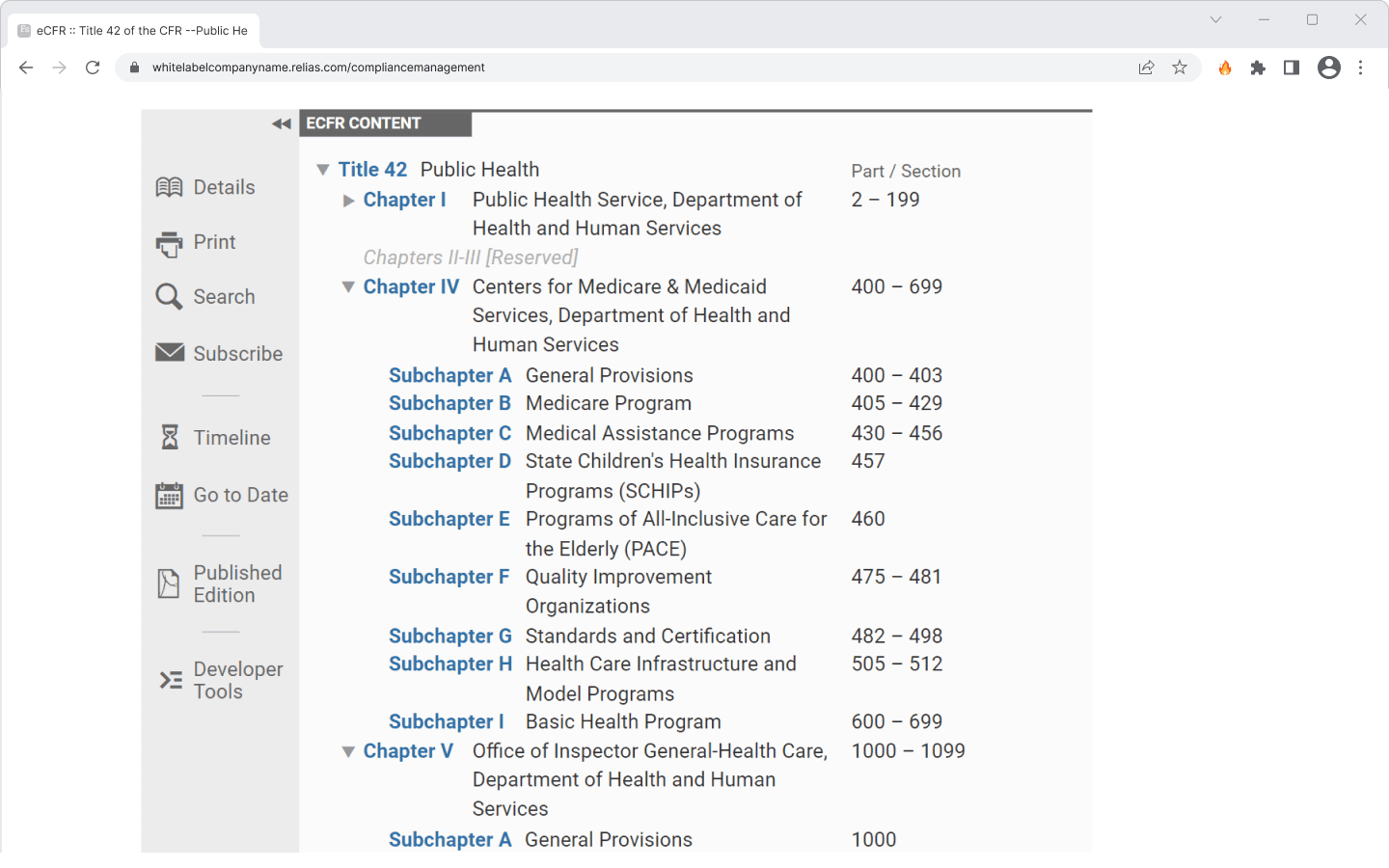Click the Go to Date calendar icon
This screenshot has width=1389, height=868.
pyautogui.click(x=169, y=496)
